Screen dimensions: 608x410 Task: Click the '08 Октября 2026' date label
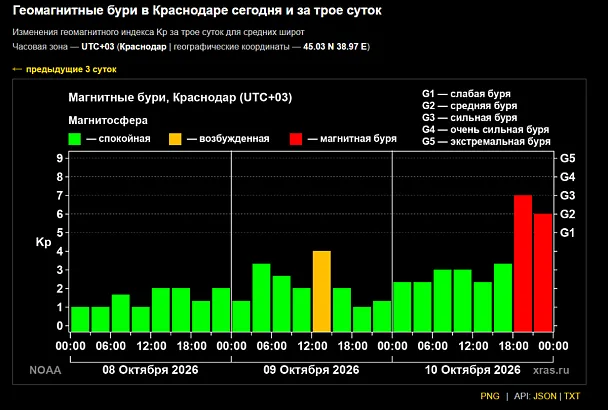point(150,370)
